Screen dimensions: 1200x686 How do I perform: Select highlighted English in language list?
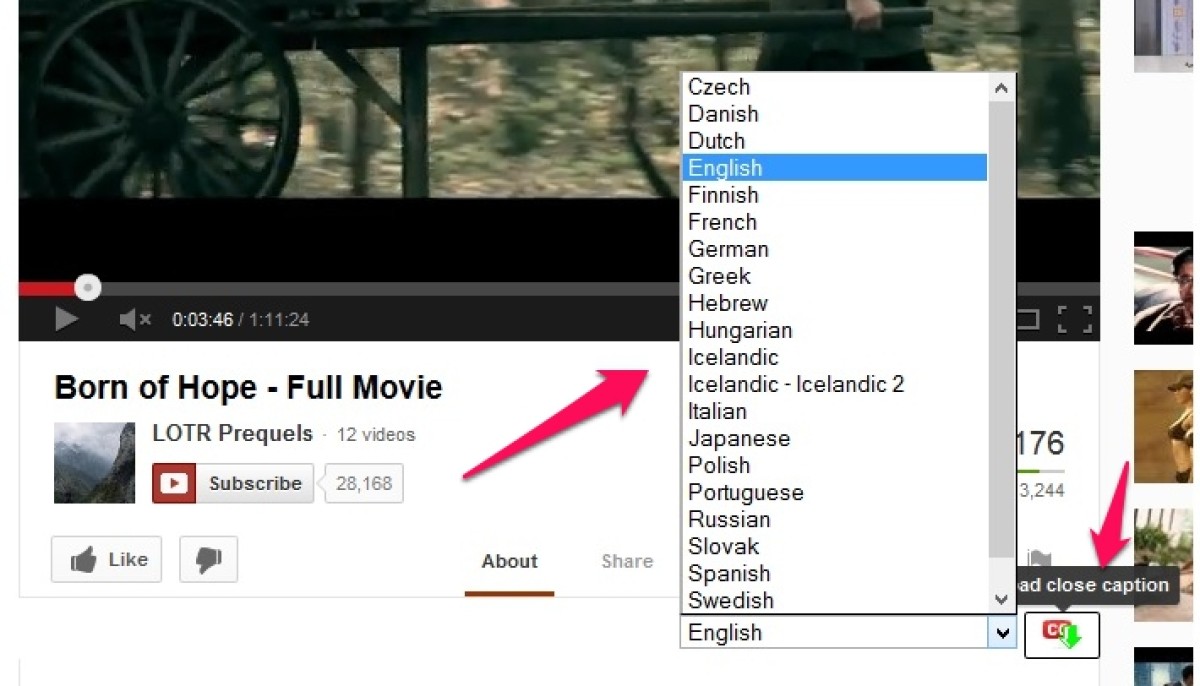pos(834,168)
